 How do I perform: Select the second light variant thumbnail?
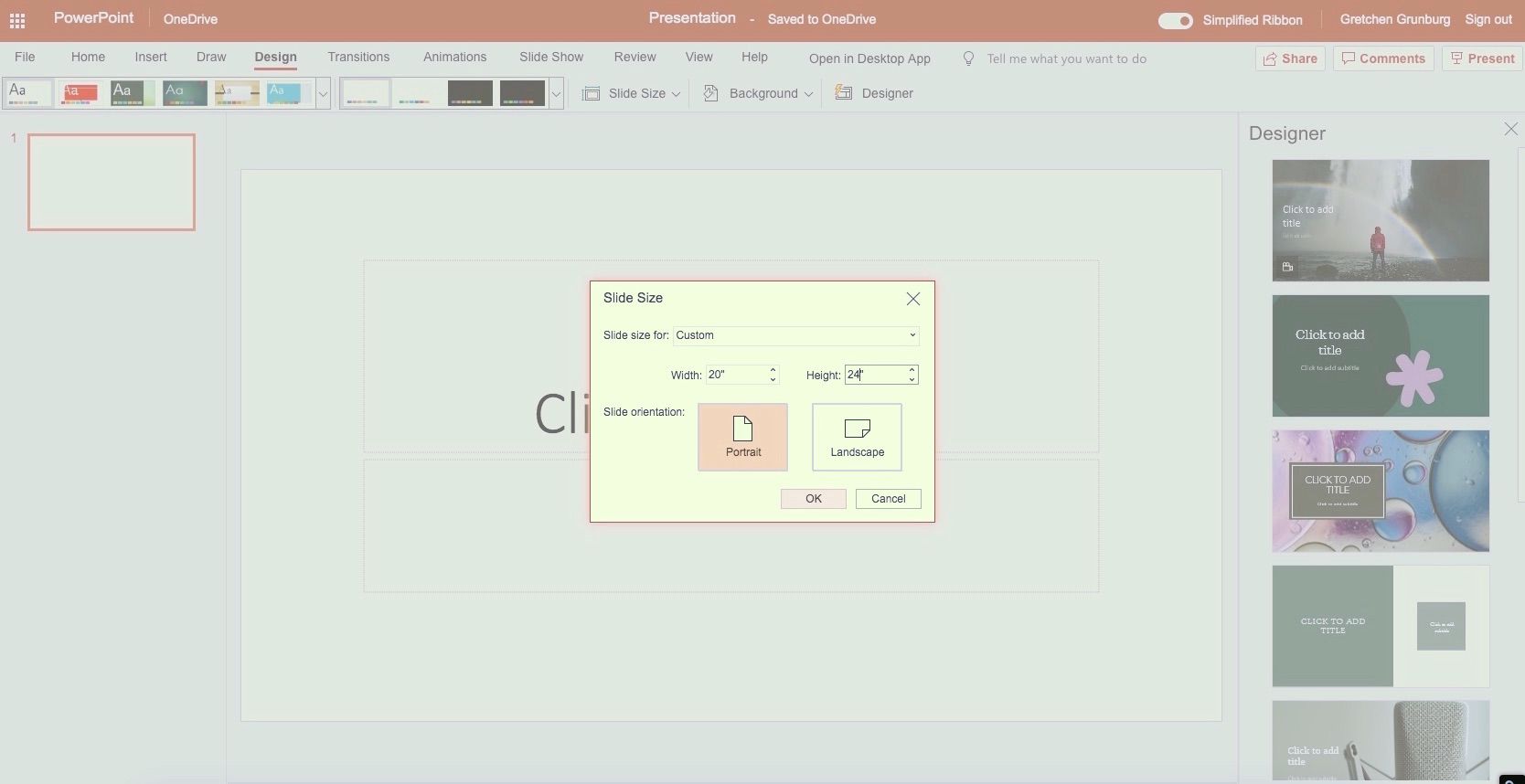pos(418,93)
